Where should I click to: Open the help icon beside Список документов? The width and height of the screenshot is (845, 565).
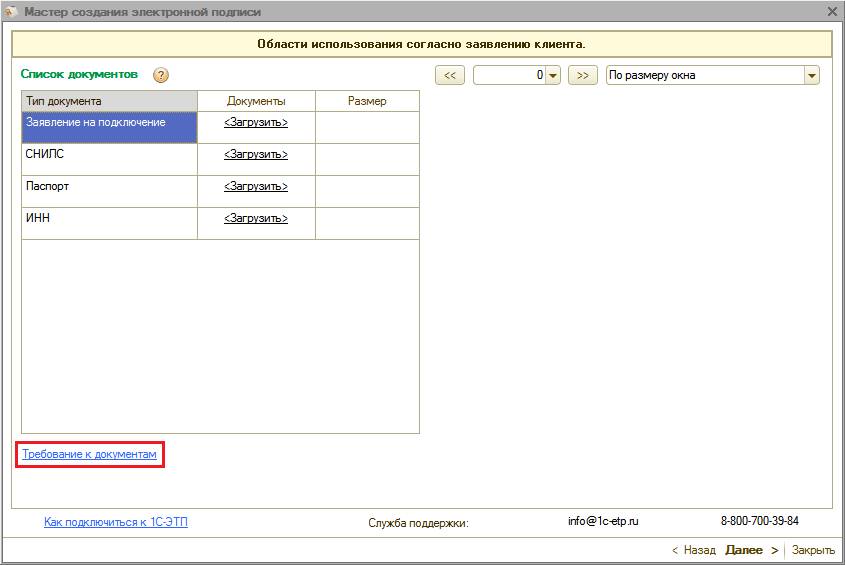(161, 75)
